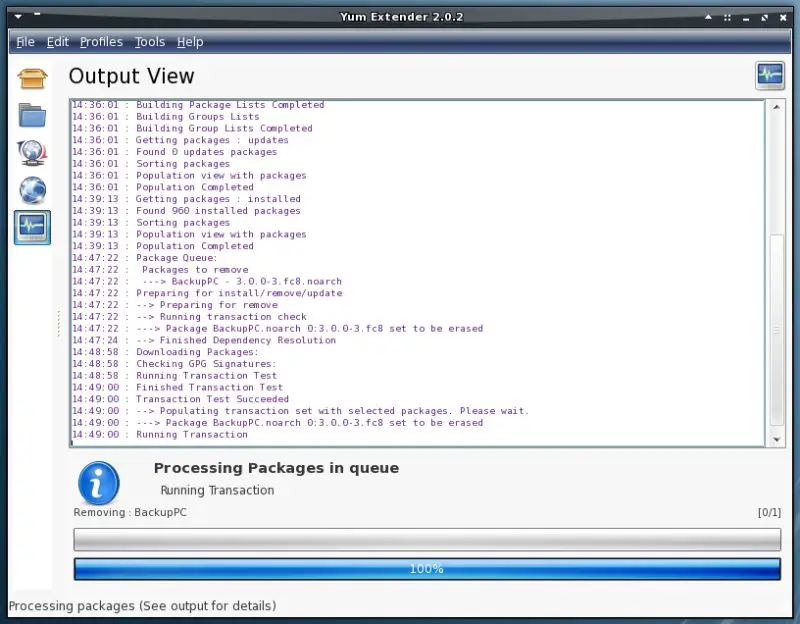Click 'BackupPC - 3.0.0-3.fc8.noarch' log line
The height and width of the screenshot is (624, 800).
pyautogui.click(x=207, y=281)
